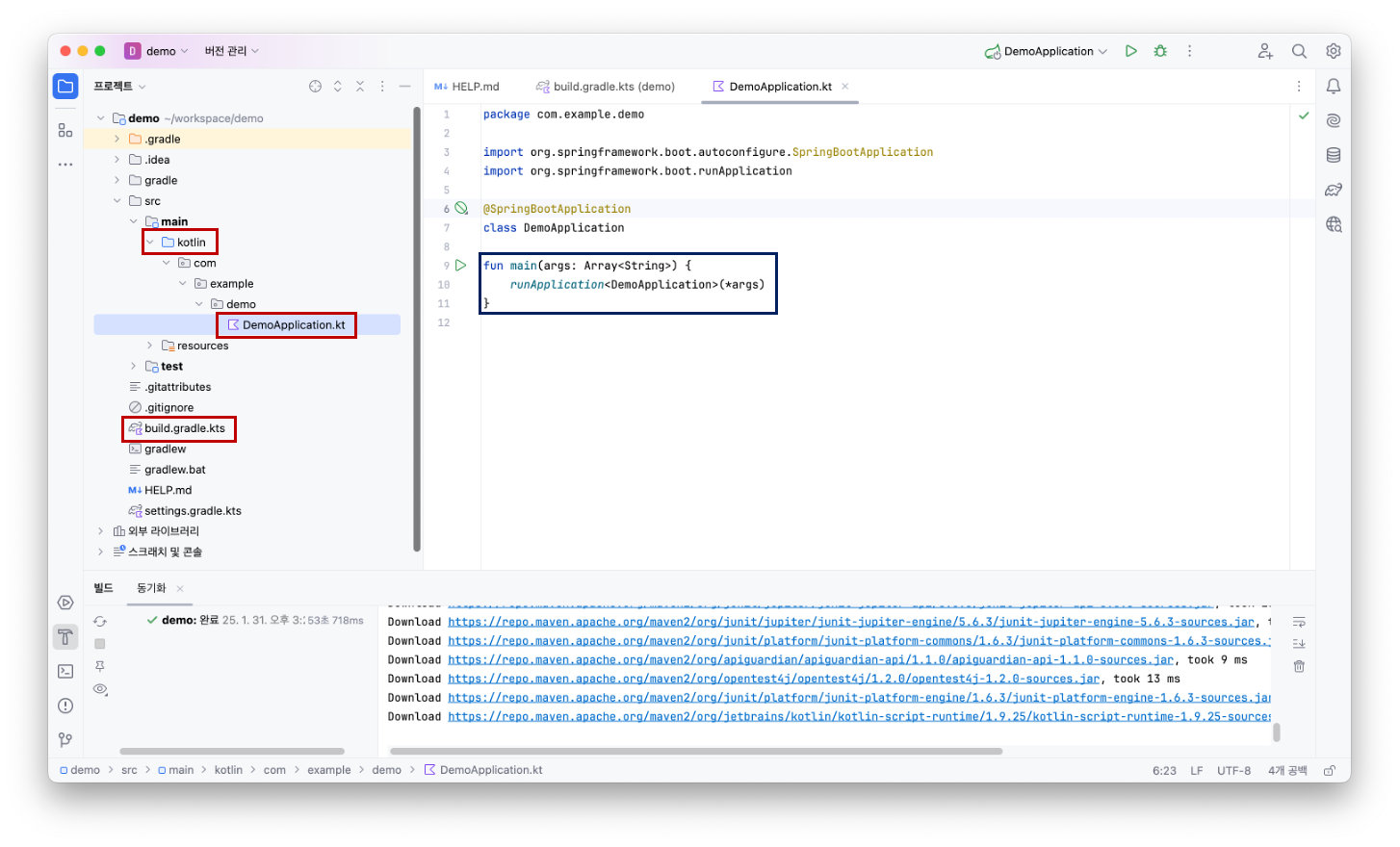Run DemoApplication with the green play button
This screenshot has height=847, width=1400.
pyautogui.click(x=1131, y=51)
